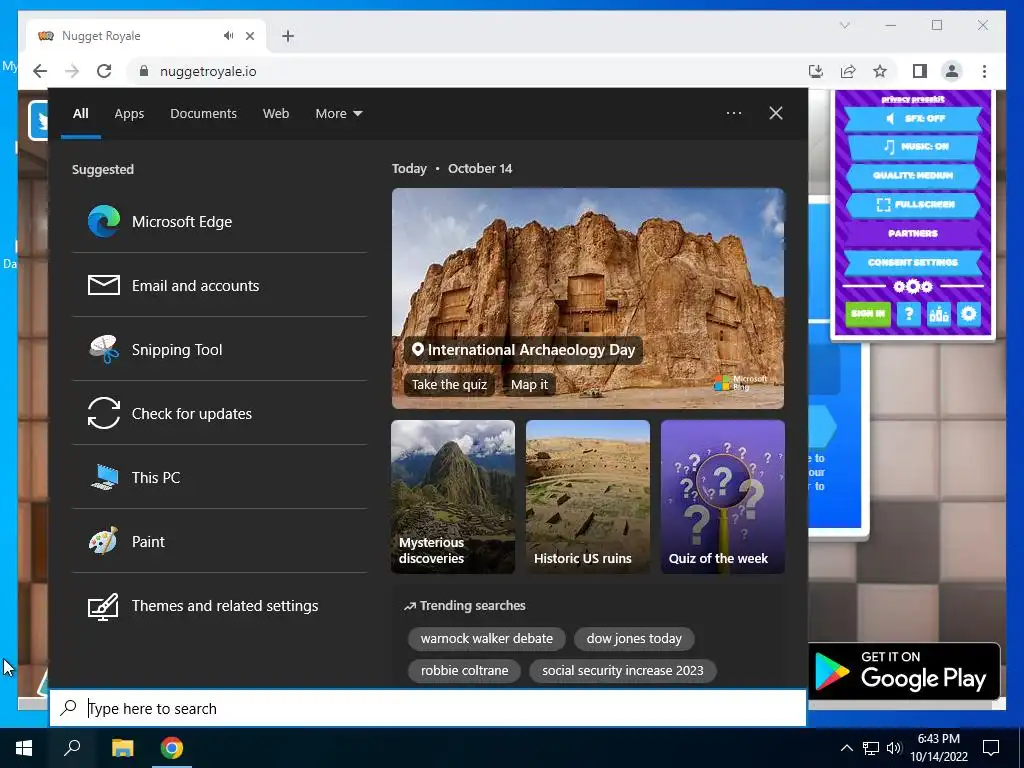1024x768 pixels.
Task: Search trending 'robbie coltrane'
Action: click(x=464, y=671)
